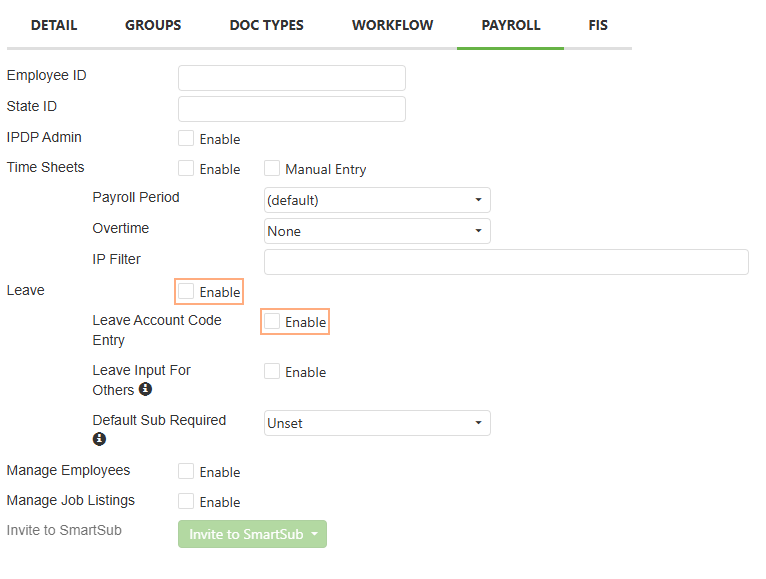
Task: Open the WORKFLOW tab
Action: pos(393,25)
